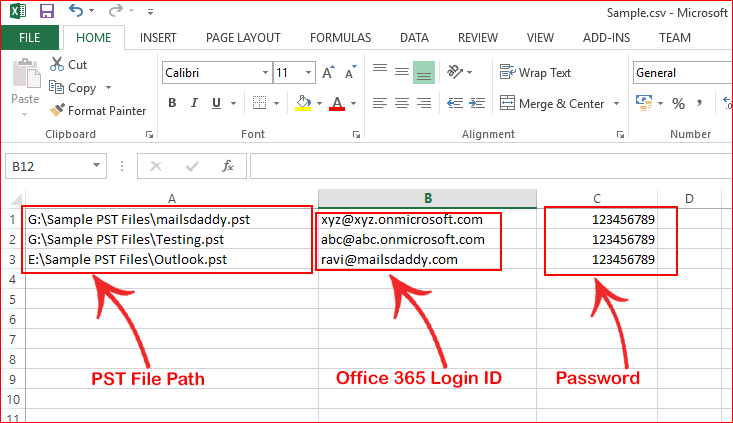Toggle Bold formatting
This screenshot has height=423, width=733.
coord(172,103)
